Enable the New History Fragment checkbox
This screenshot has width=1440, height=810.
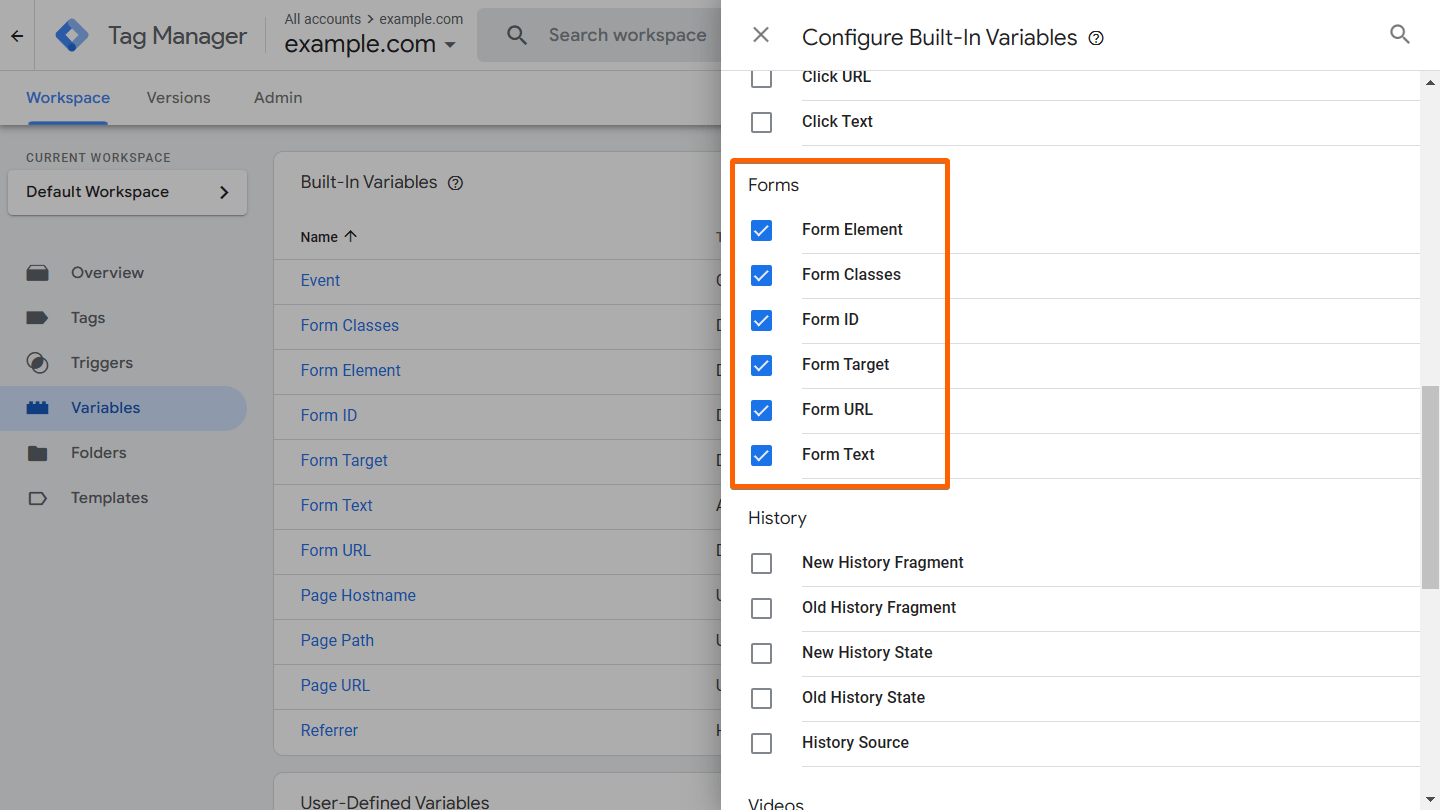click(x=761, y=564)
